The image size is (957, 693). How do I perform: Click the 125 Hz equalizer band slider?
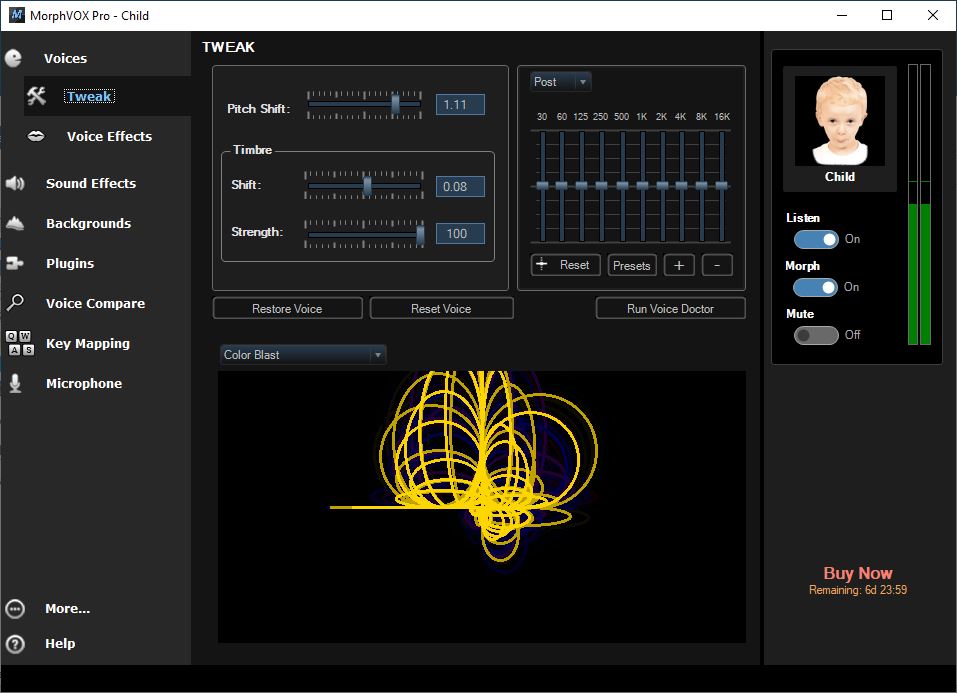point(582,186)
